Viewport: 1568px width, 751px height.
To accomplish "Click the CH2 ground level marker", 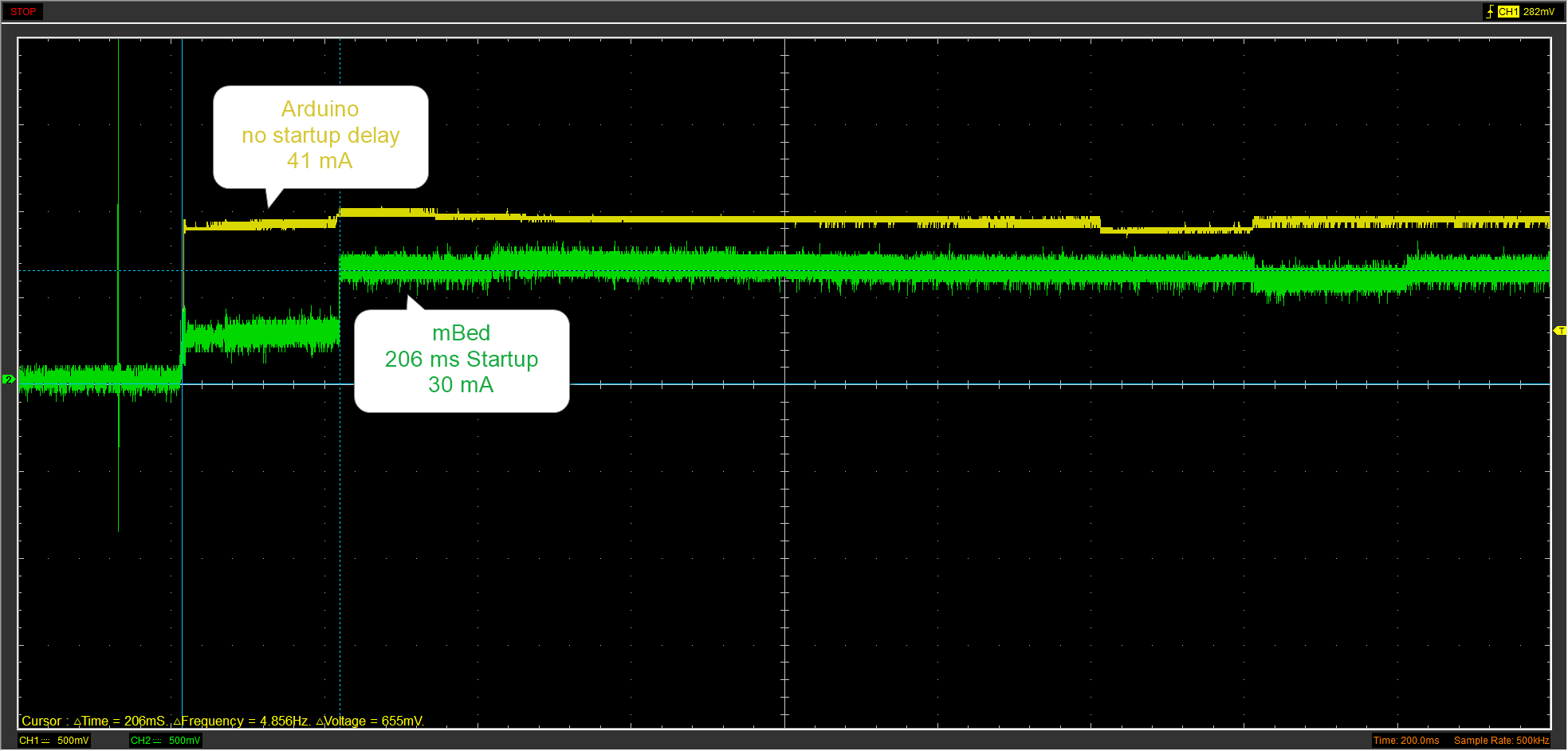I will point(9,379).
